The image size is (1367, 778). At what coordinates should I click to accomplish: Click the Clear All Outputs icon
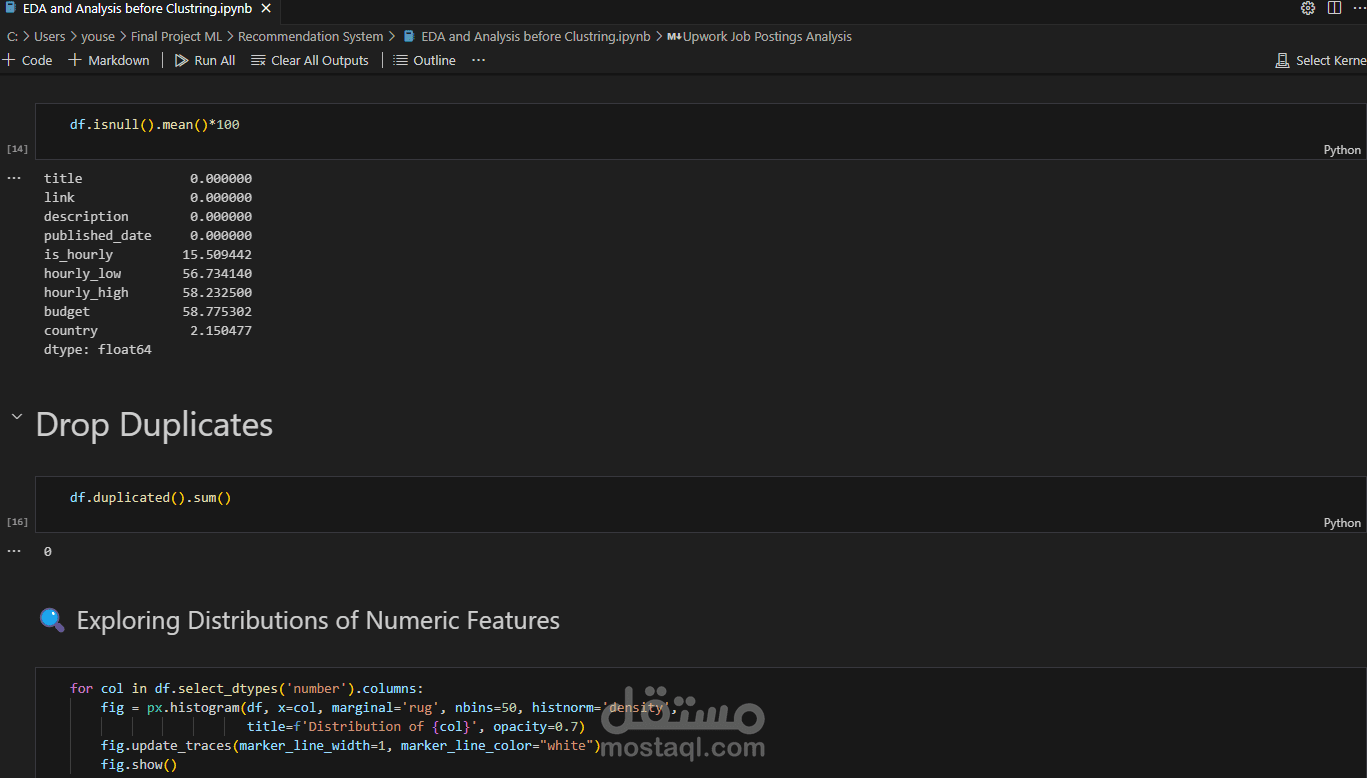[x=259, y=60]
